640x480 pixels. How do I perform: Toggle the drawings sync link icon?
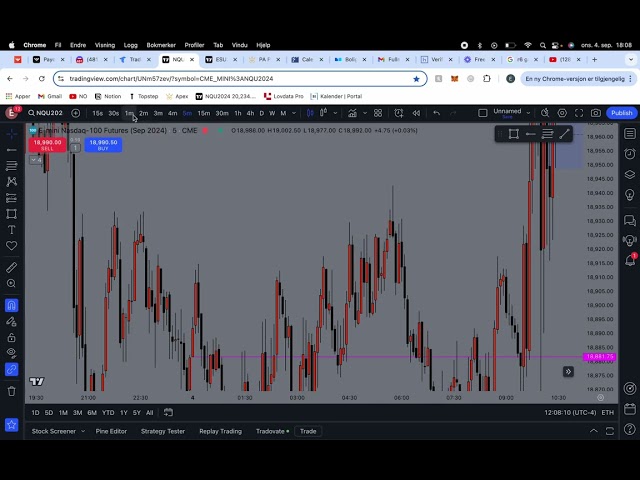pyautogui.click(x=11, y=369)
